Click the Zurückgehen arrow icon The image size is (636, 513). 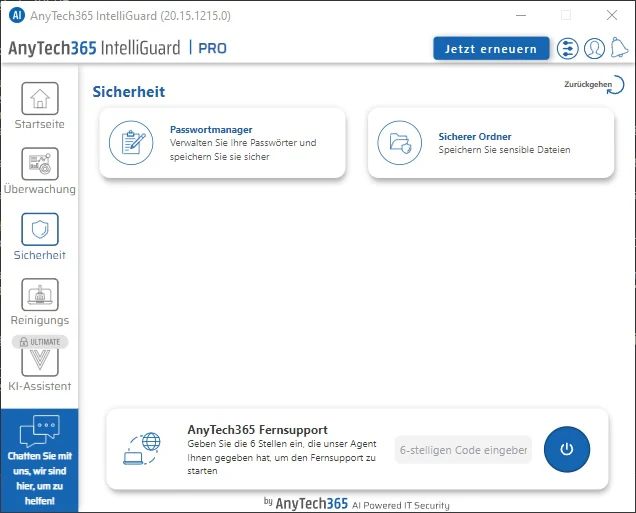[x=616, y=85]
